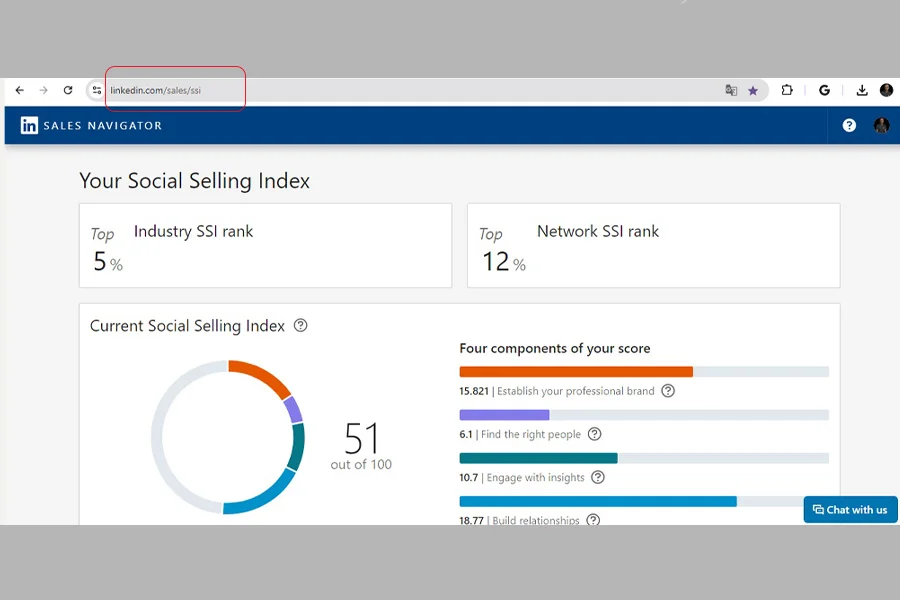The width and height of the screenshot is (900, 600).
Task: Click the 18.77 Build relationships label
Action: tap(519, 520)
